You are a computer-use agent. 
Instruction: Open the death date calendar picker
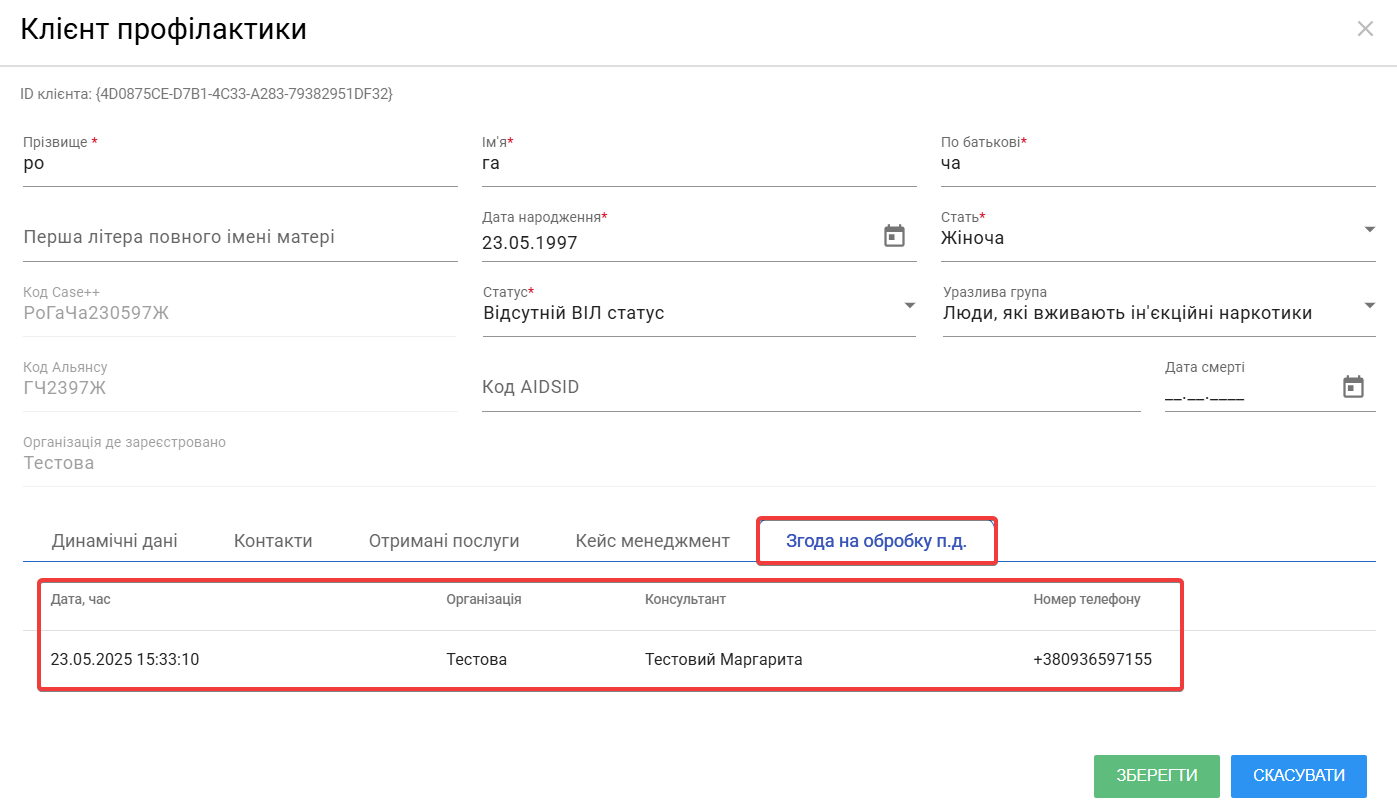pyautogui.click(x=1353, y=387)
